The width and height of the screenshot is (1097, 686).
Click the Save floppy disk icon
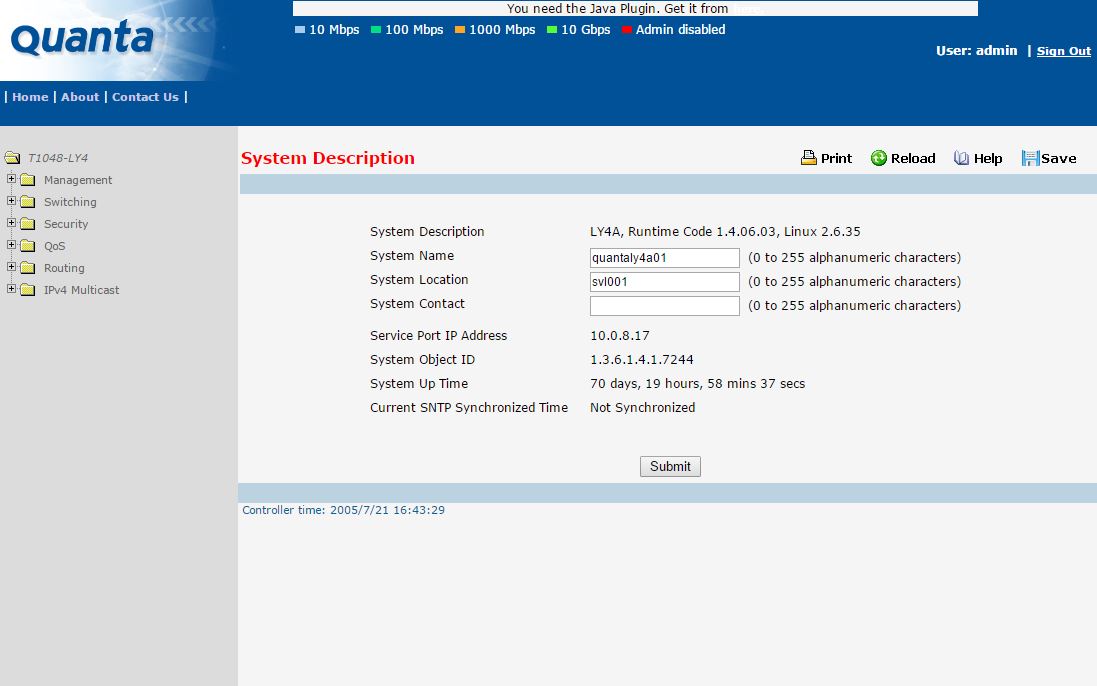click(1030, 158)
